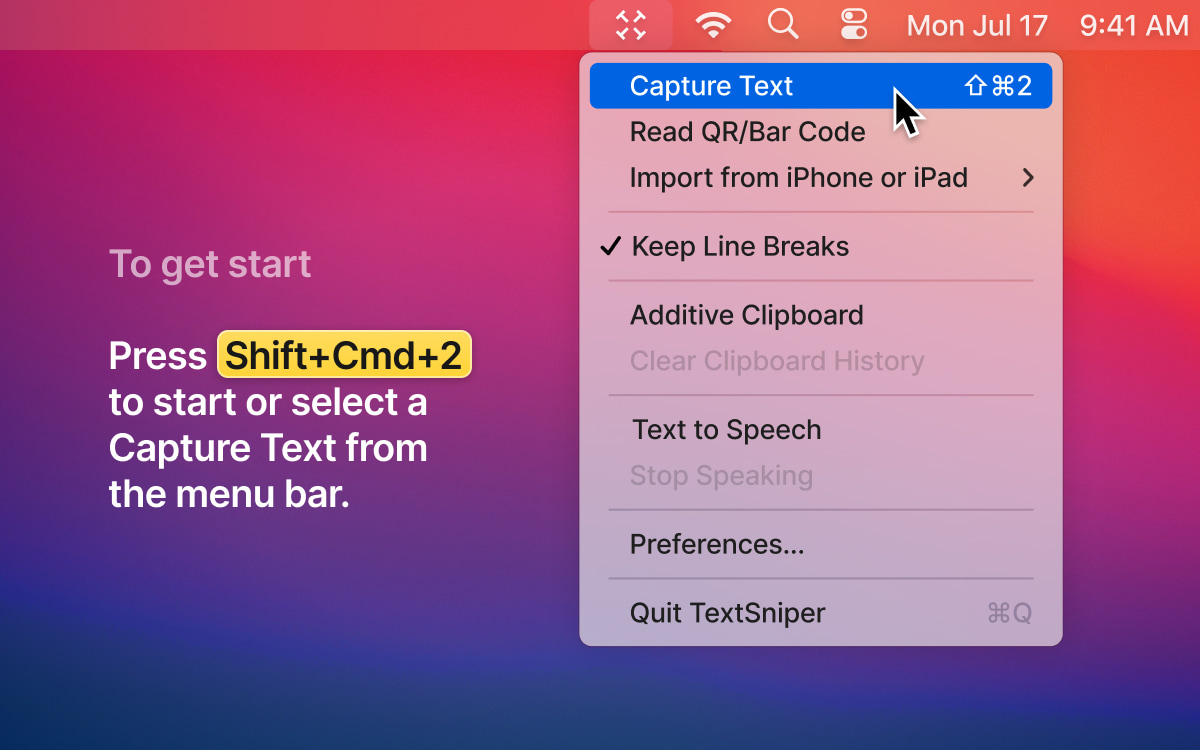Quit TextSniper from the menu
This screenshot has height=750, width=1200.
click(x=821, y=613)
